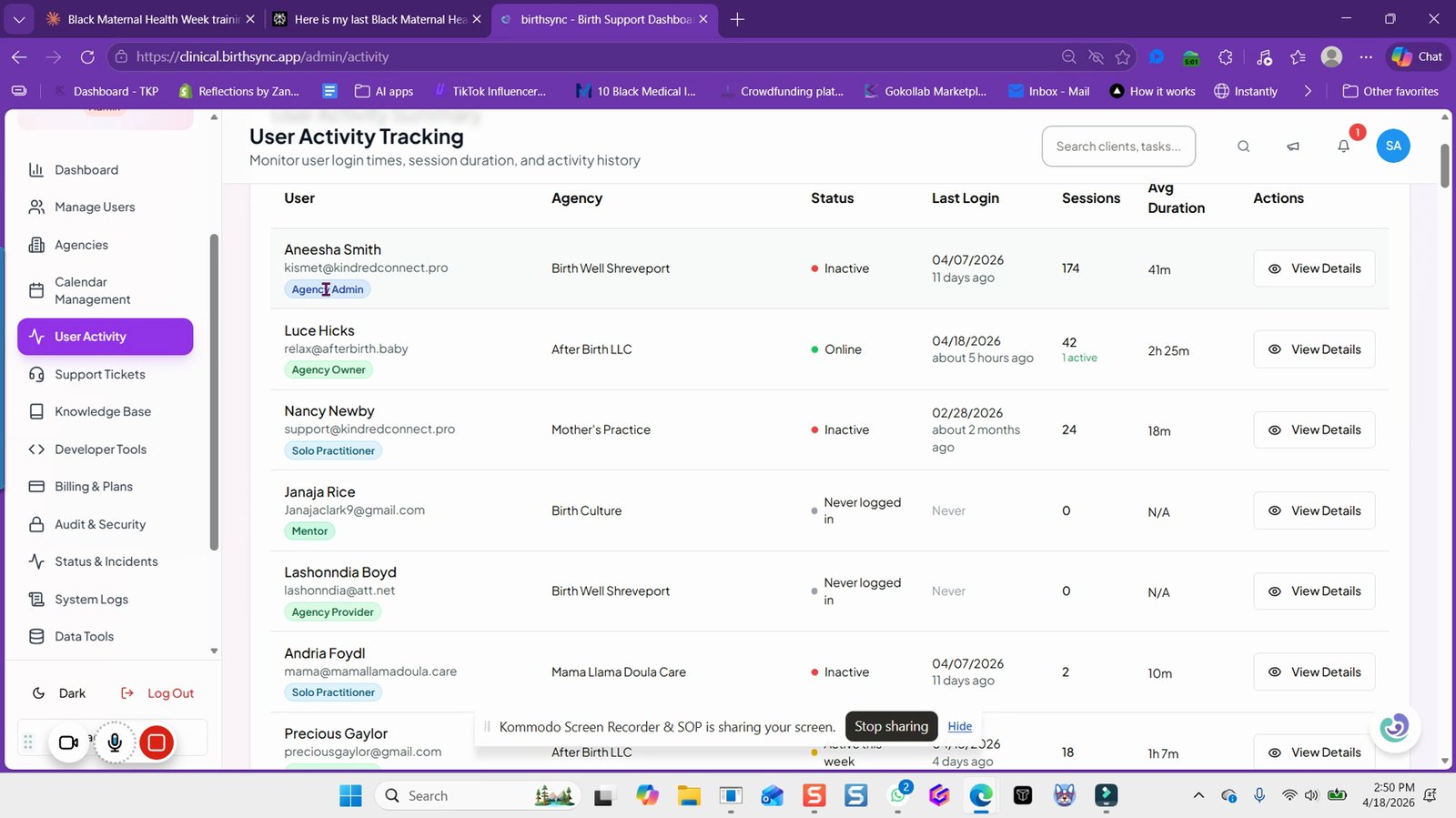Open the notifications bell icon

1343,146
